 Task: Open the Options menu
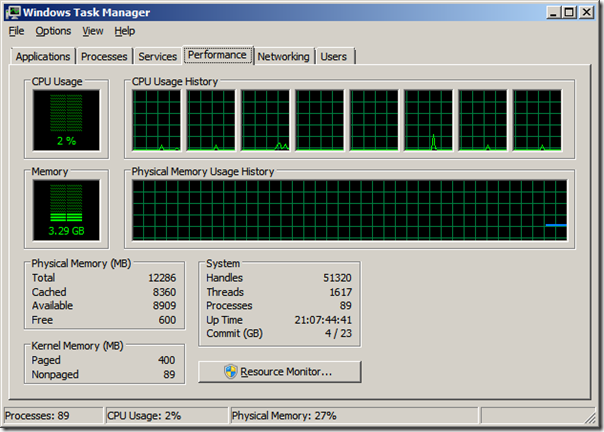coord(53,31)
